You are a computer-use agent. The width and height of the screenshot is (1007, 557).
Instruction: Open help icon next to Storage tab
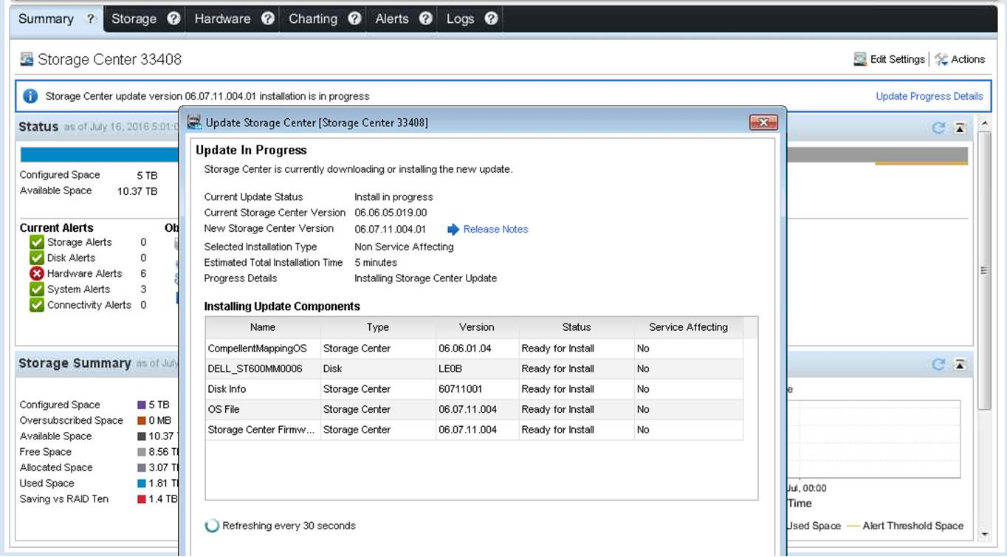(173, 19)
